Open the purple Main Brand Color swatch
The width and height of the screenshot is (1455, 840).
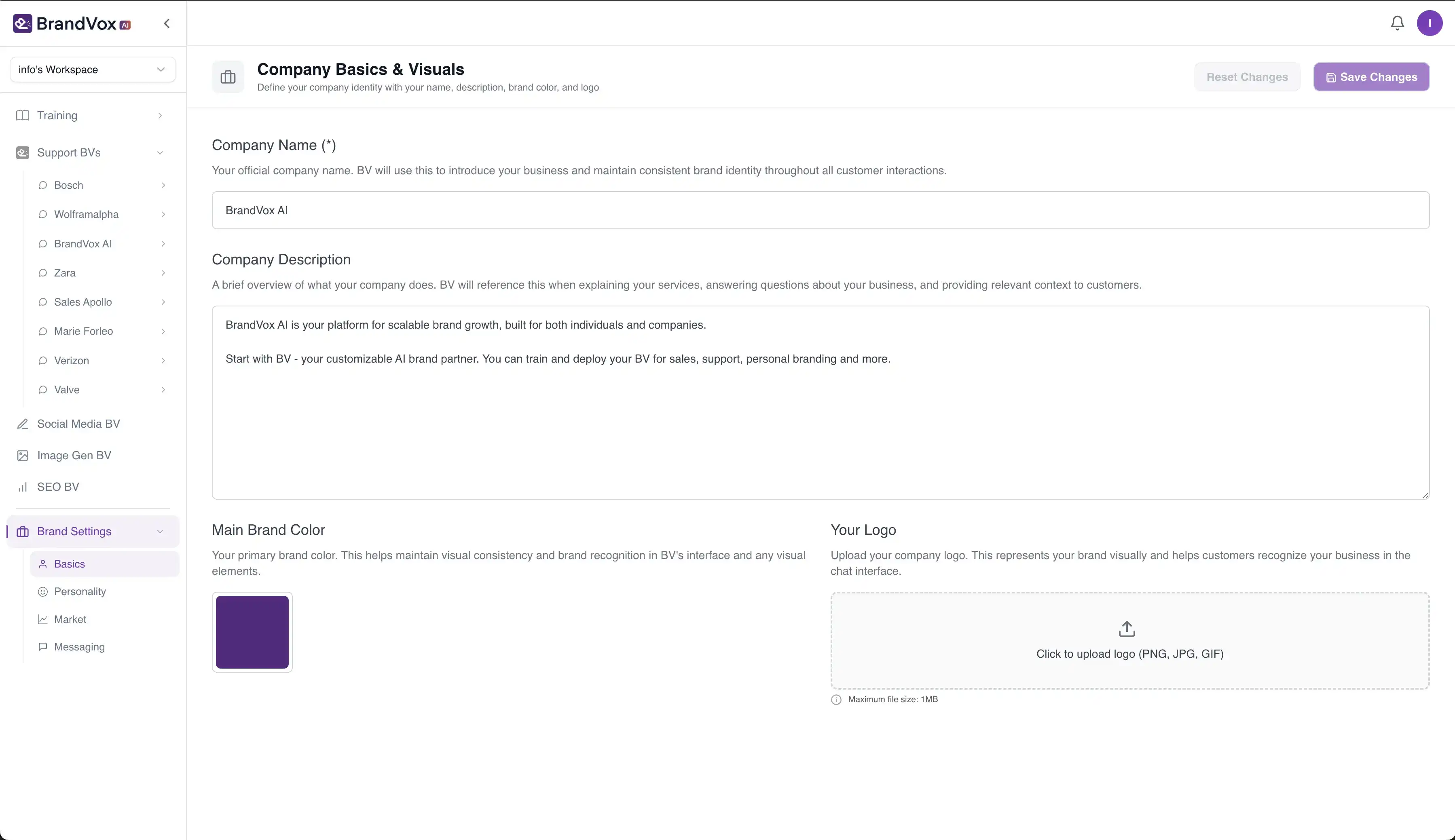coord(252,632)
